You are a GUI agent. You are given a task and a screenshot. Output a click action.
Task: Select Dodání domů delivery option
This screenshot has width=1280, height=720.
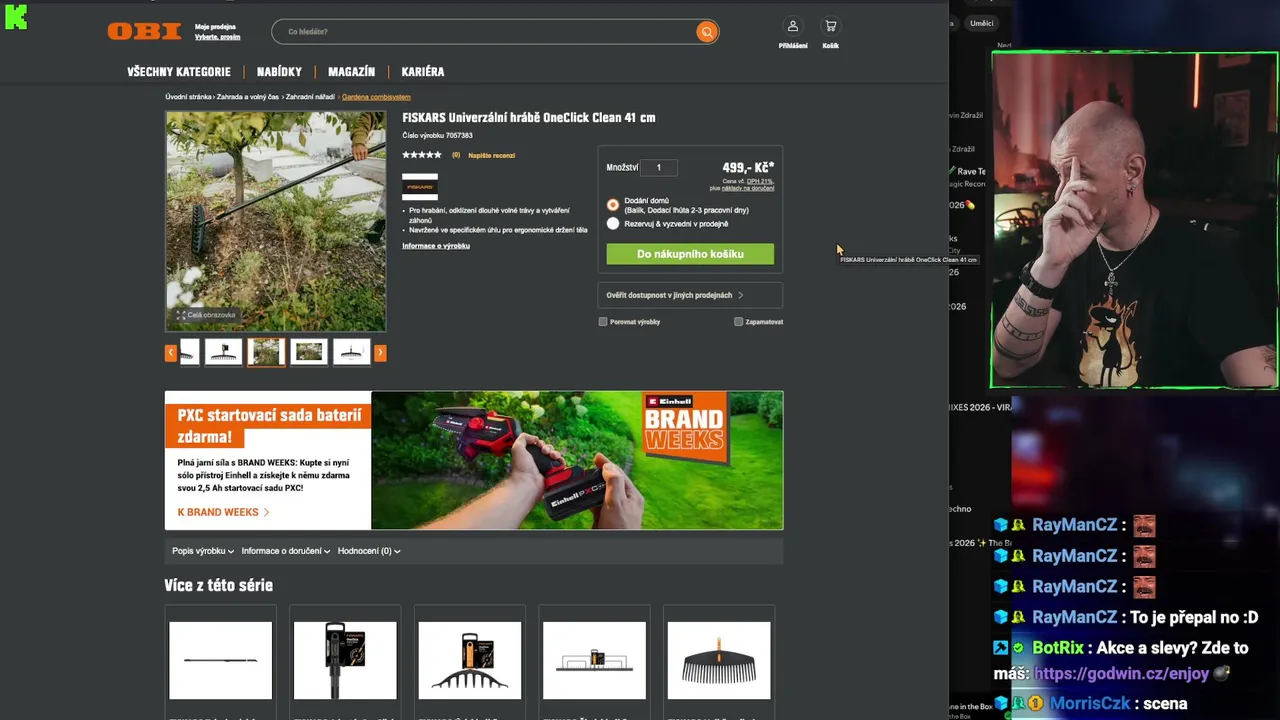tap(613, 205)
